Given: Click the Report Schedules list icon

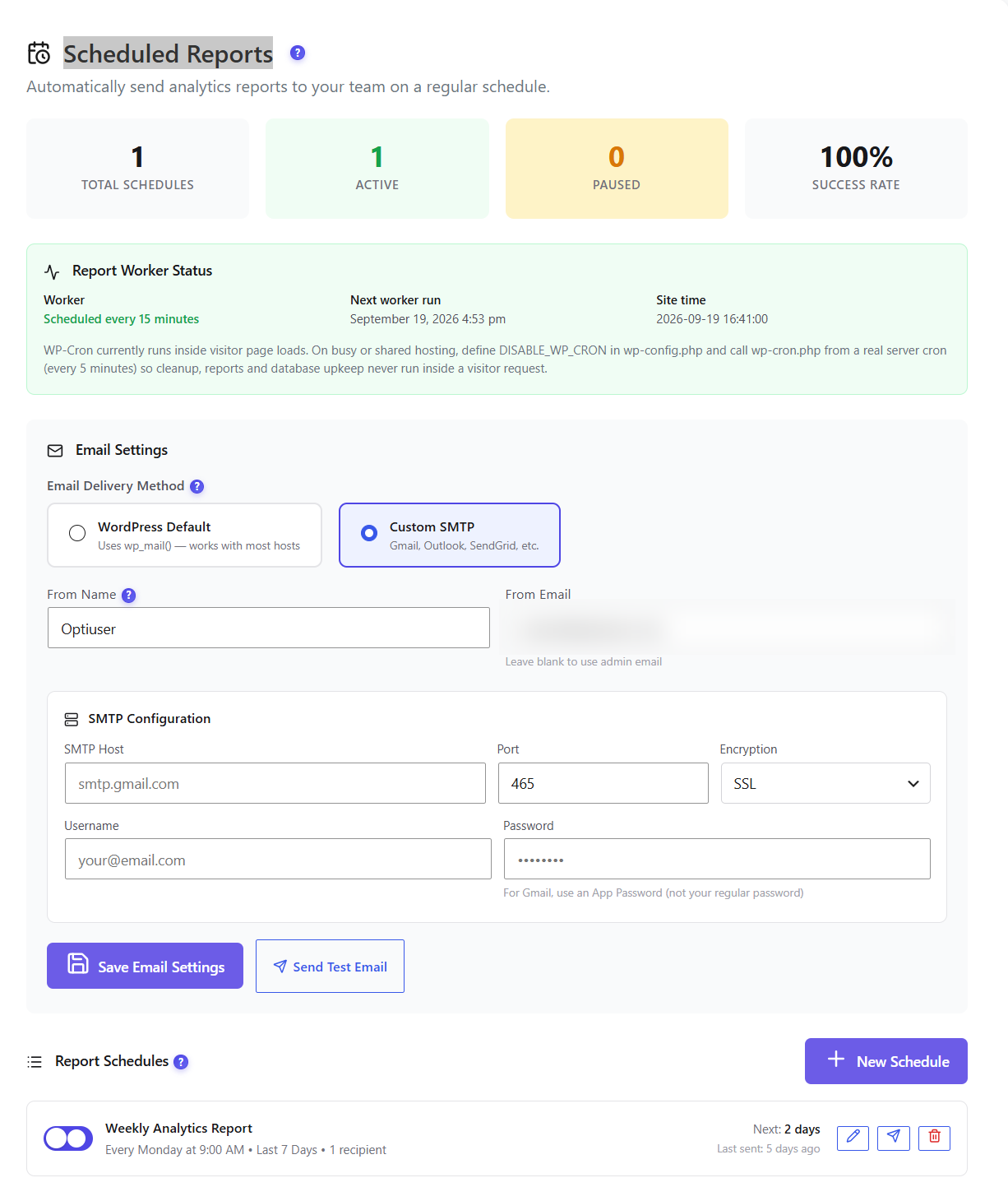Looking at the screenshot, I should (x=35, y=1062).
